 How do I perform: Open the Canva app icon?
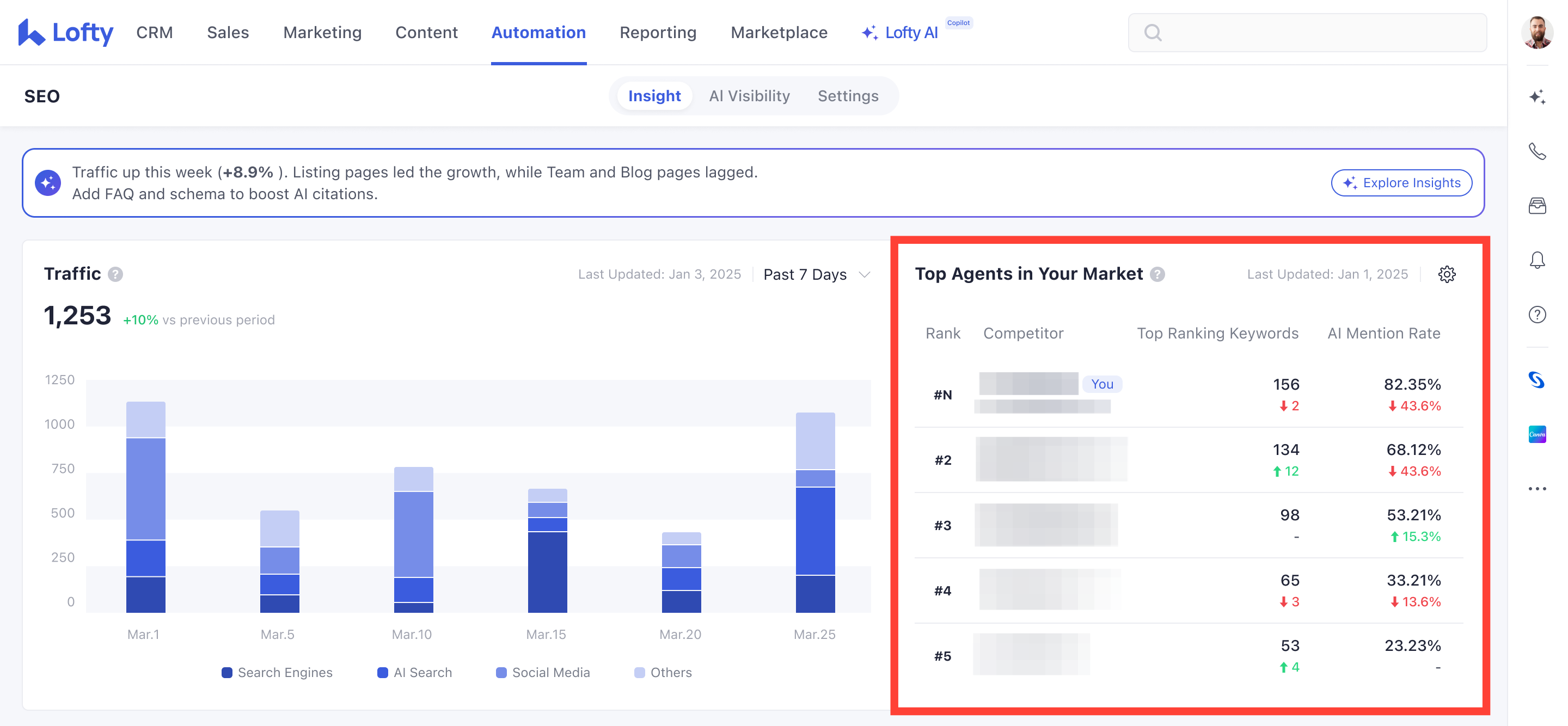(1537, 434)
